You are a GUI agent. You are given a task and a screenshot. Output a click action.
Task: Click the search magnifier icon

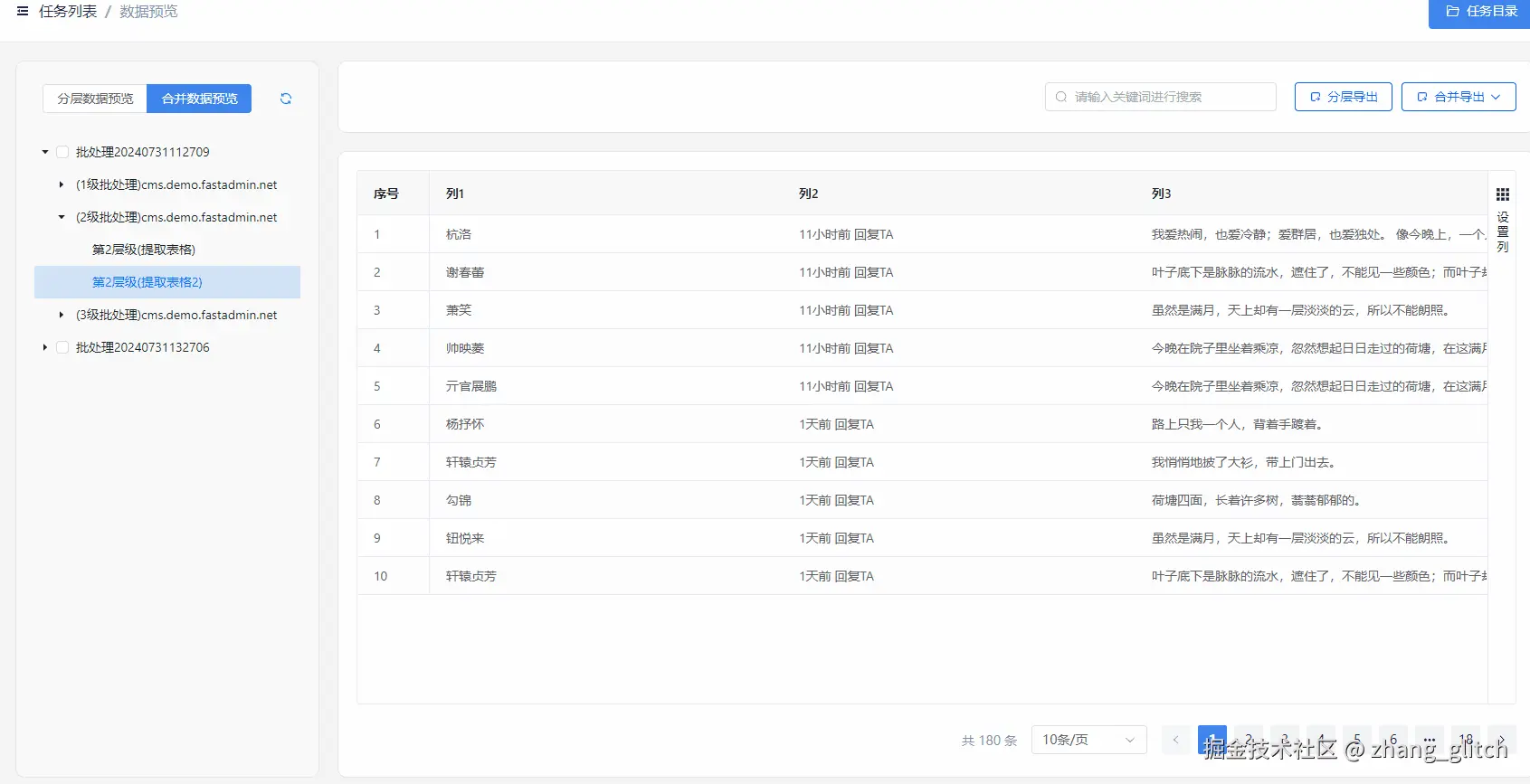tap(1061, 97)
